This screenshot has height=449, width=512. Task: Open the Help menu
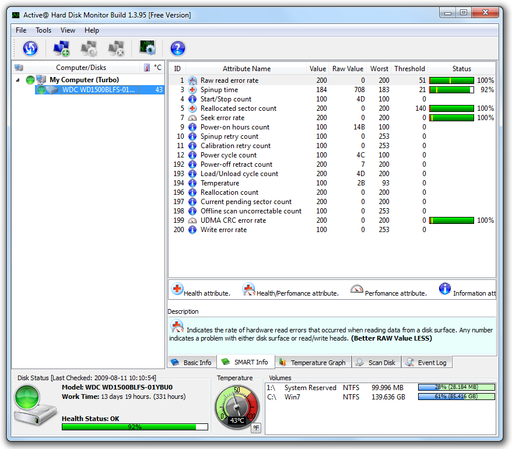tap(92, 30)
